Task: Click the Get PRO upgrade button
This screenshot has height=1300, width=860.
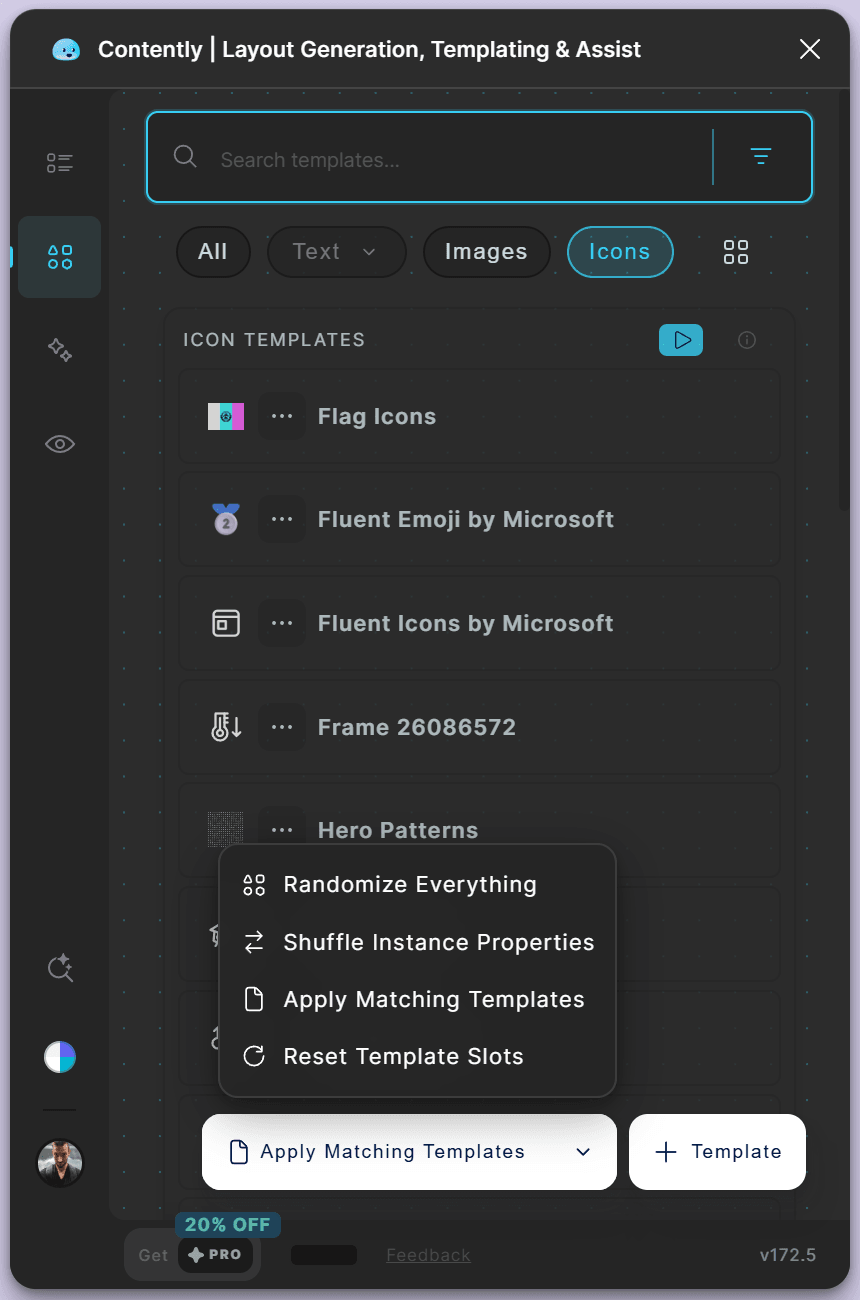Action: point(192,1255)
